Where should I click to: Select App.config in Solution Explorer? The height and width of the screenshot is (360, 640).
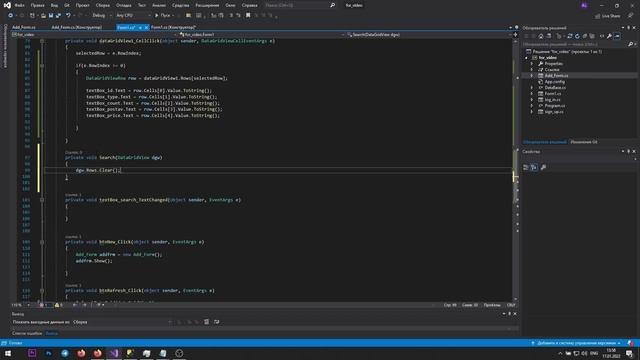(555, 82)
